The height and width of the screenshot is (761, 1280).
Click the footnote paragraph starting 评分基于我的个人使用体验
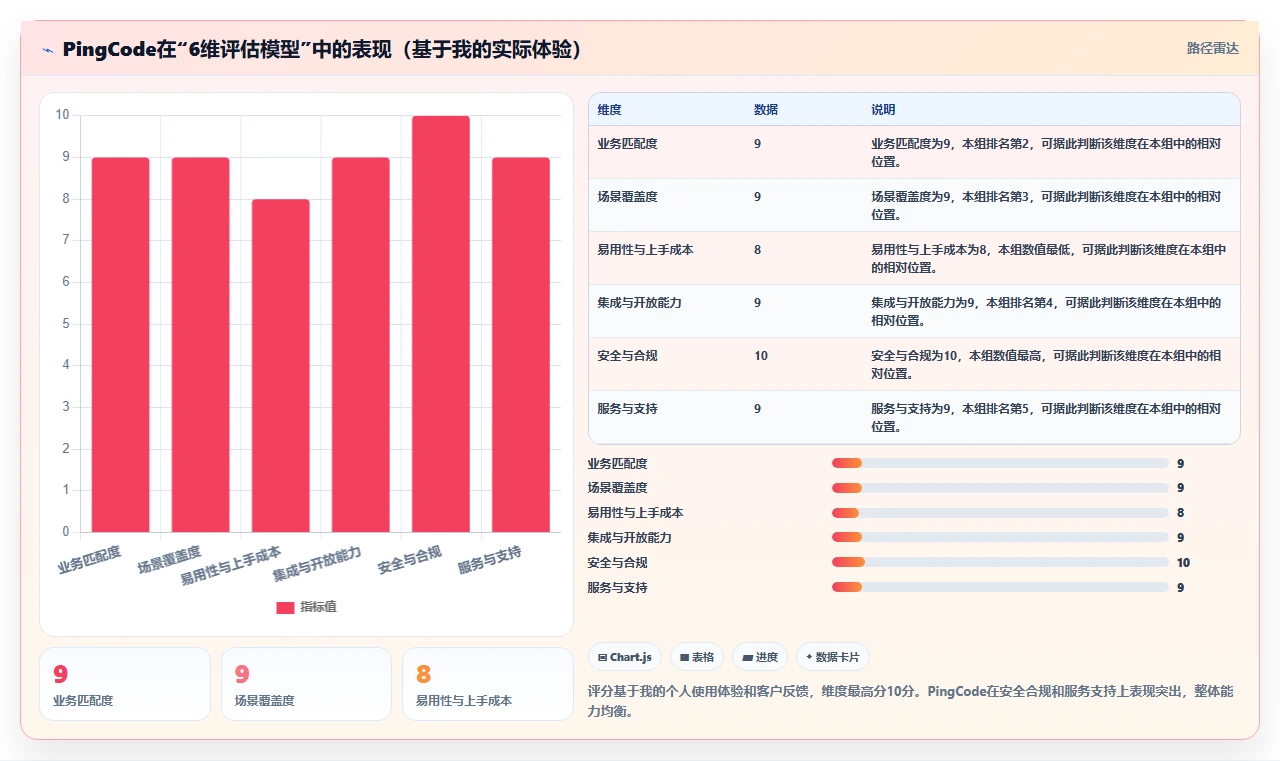[911, 702]
